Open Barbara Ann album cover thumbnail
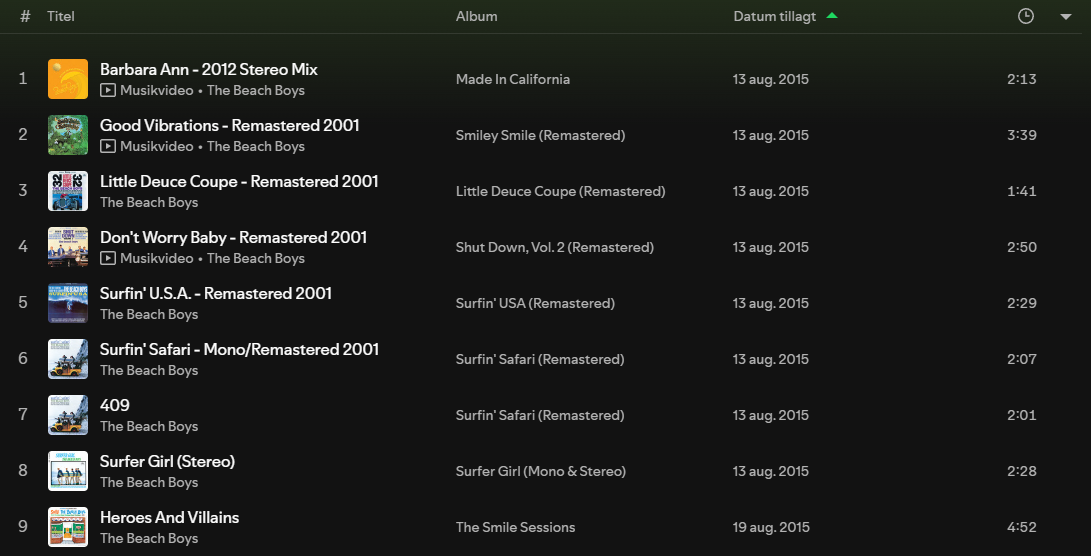 pyautogui.click(x=67, y=79)
